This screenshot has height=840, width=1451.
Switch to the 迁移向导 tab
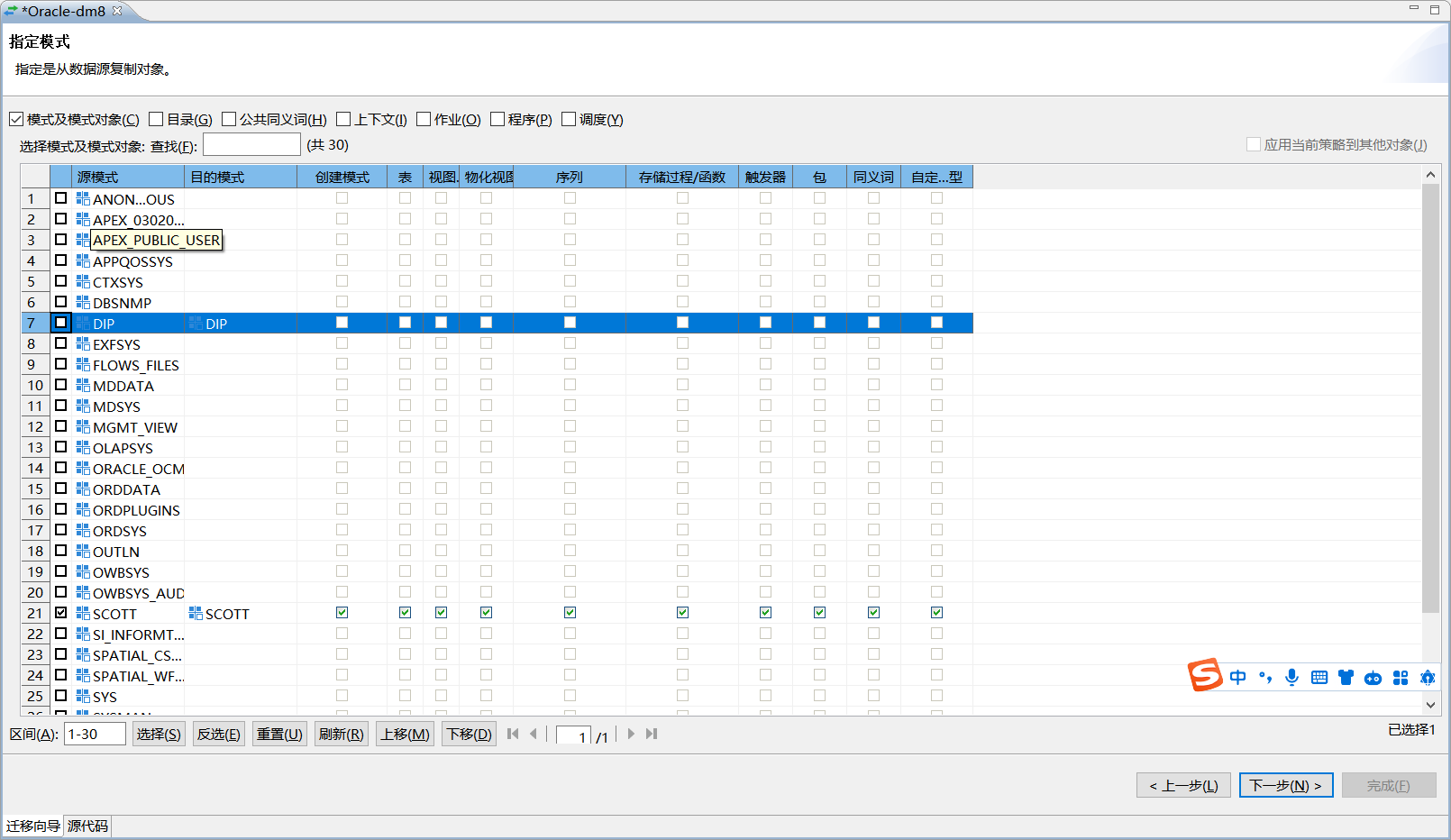pos(33,826)
